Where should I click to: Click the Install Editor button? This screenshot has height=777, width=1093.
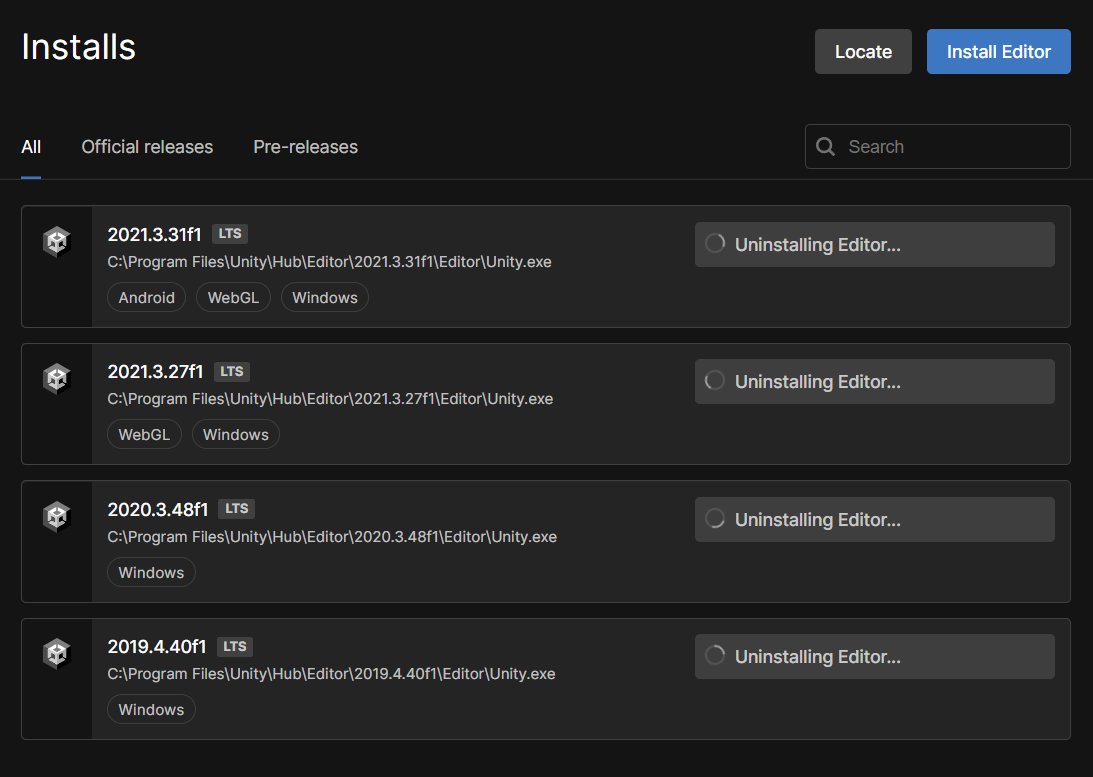coord(998,52)
